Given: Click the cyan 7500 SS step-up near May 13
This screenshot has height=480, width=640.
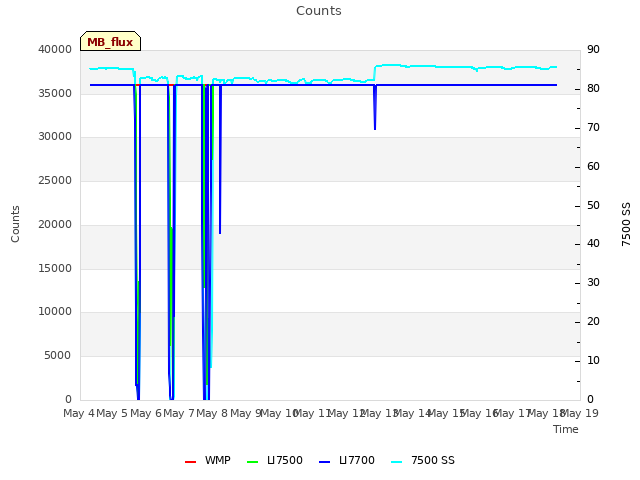Looking at the screenshot, I should pyautogui.click(x=375, y=73).
